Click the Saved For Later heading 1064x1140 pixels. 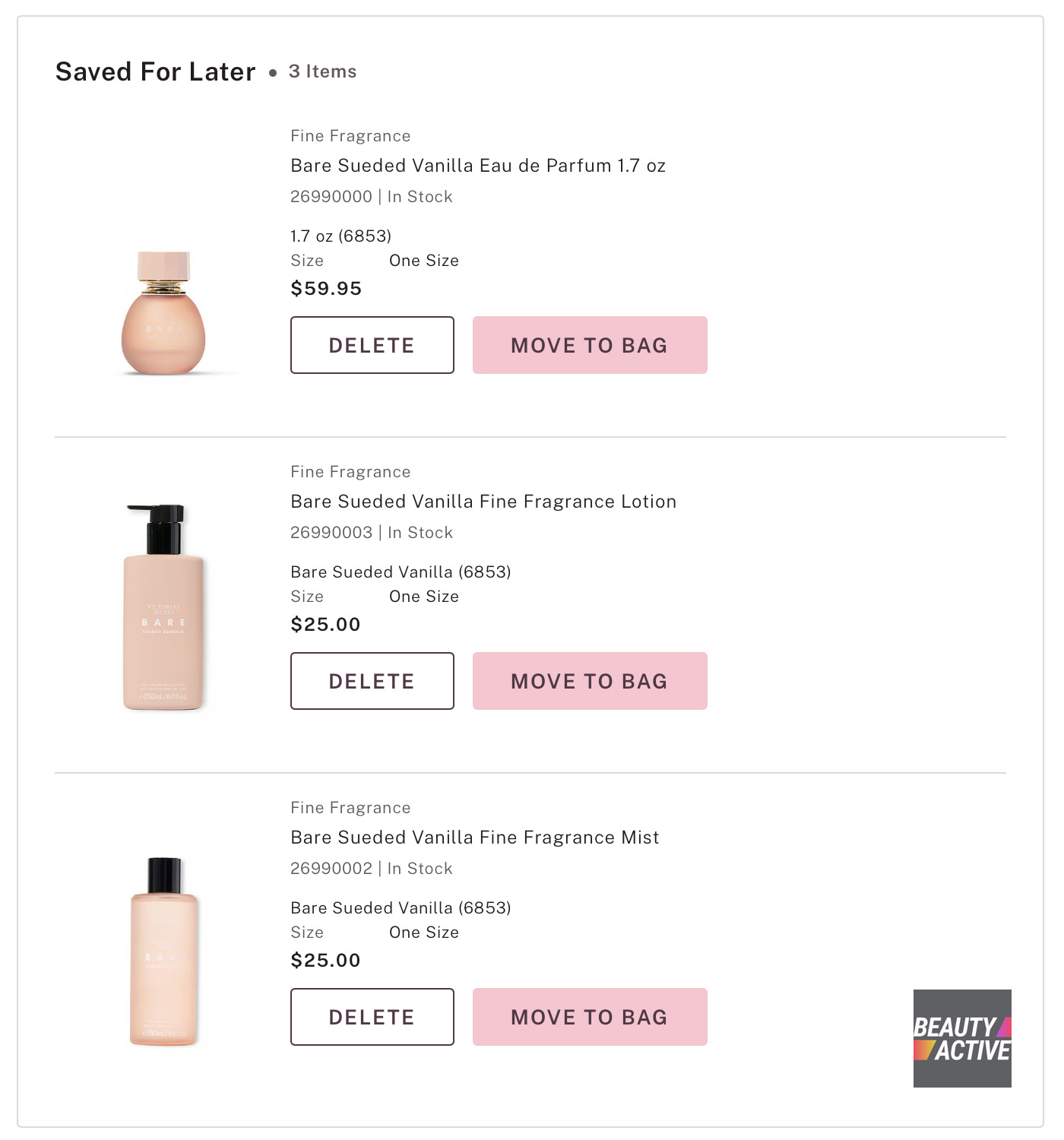click(156, 71)
